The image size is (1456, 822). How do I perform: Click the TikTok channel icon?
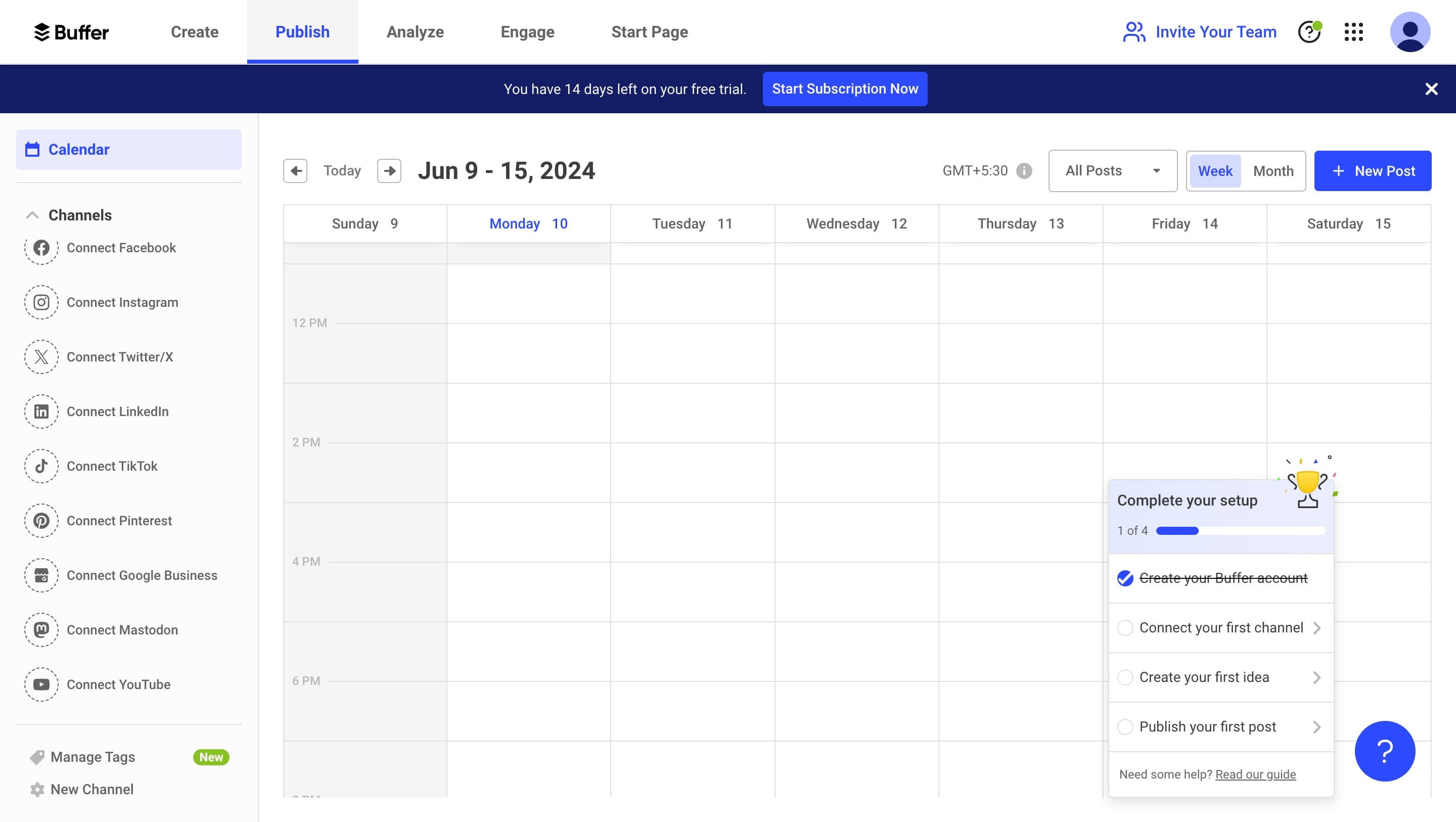click(x=41, y=466)
